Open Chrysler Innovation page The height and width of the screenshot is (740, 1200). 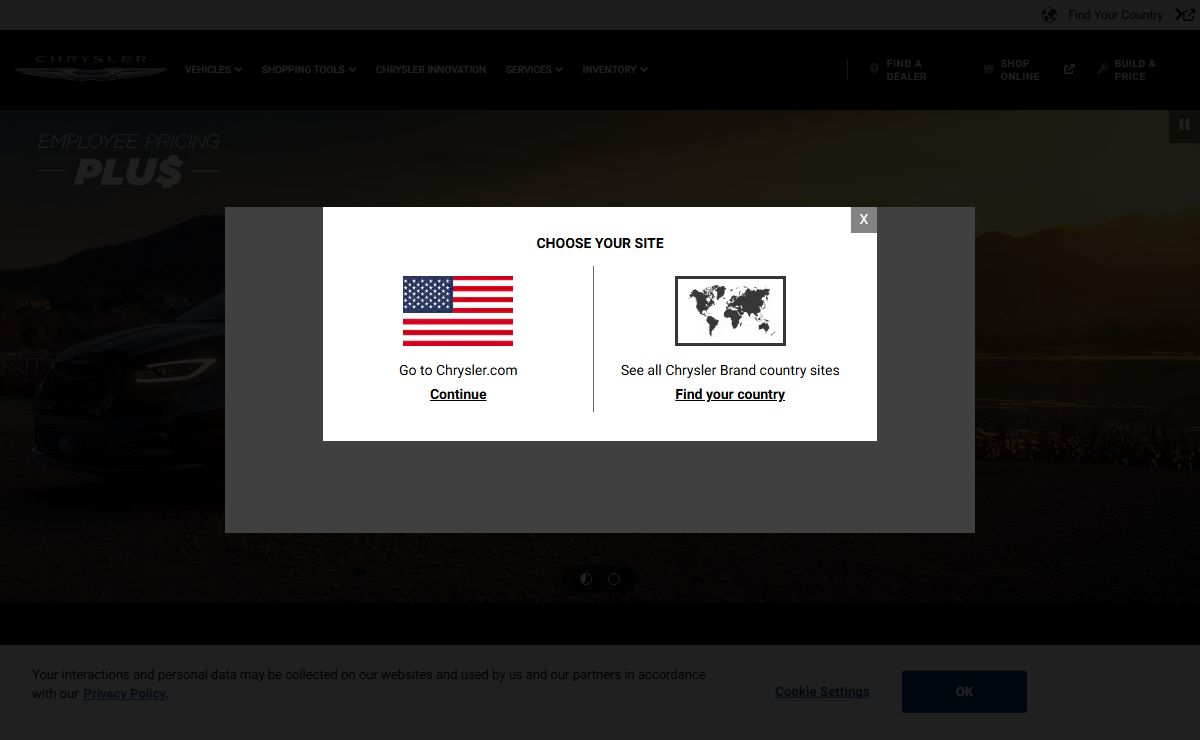(x=431, y=70)
